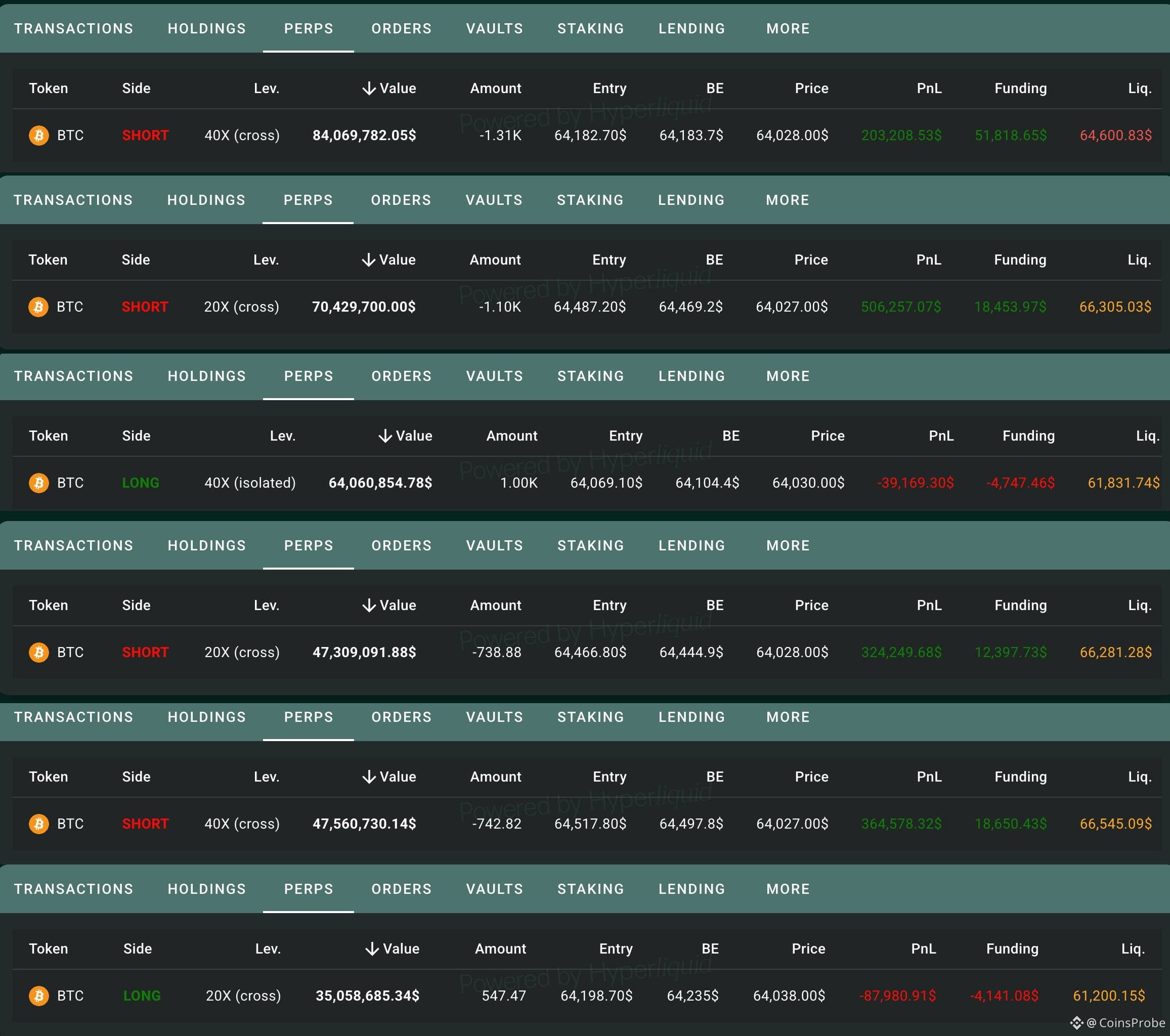Click the 64,182.70$ entry price
This screenshot has height=1036, width=1170.
(590, 136)
